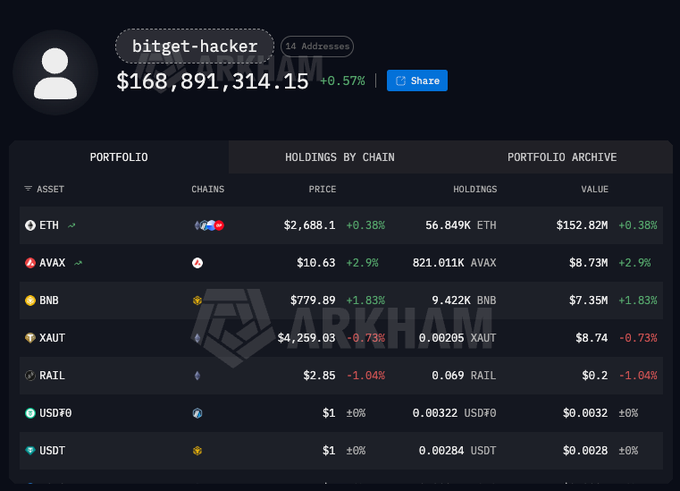The height and width of the screenshot is (491, 680).
Task: Click the BNB chain icon in BNB row
Action: point(197,300)
